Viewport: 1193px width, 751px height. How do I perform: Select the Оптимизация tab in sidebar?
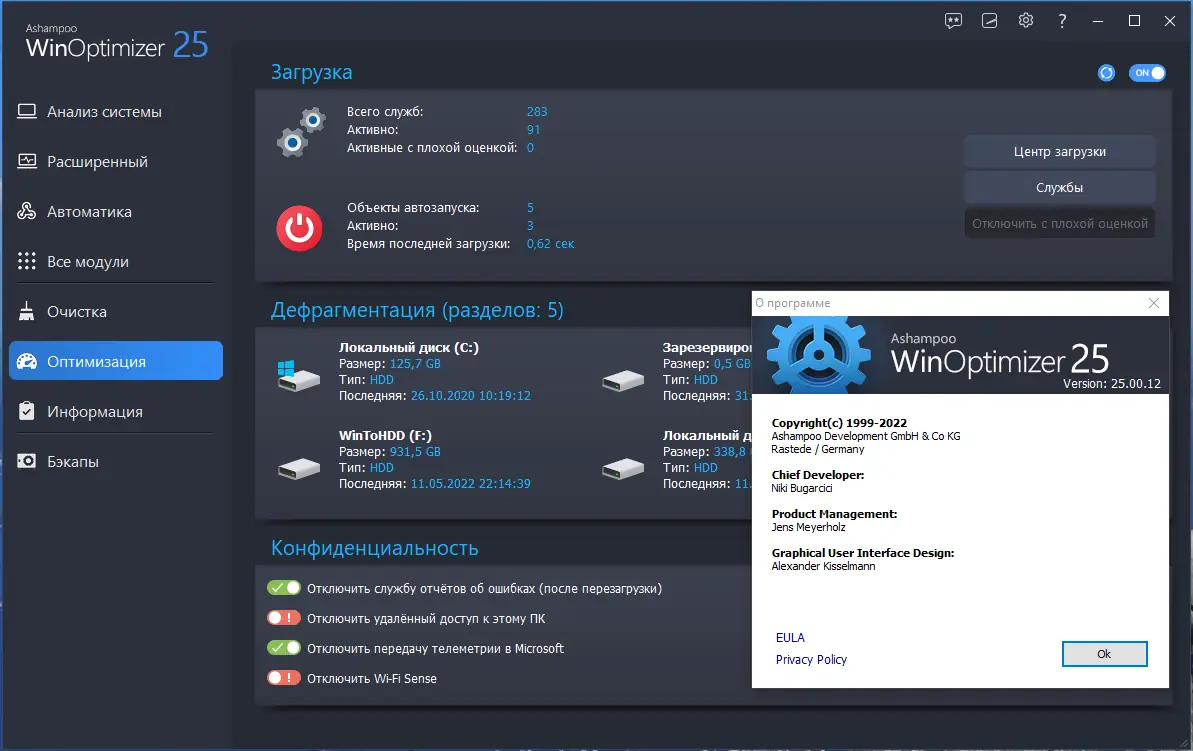95,361
